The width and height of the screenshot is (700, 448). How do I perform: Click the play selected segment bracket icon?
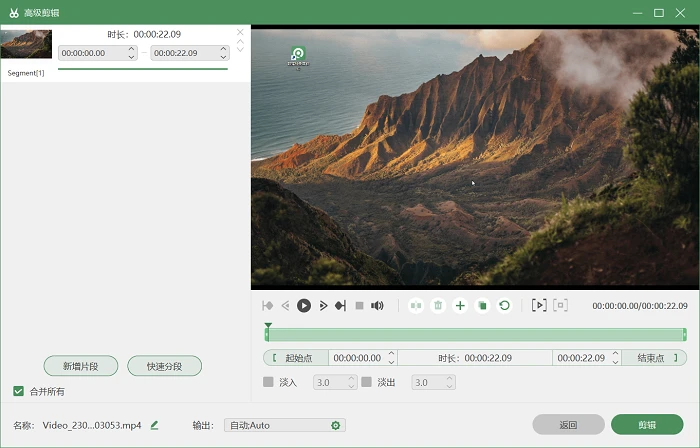click(539, 305)
